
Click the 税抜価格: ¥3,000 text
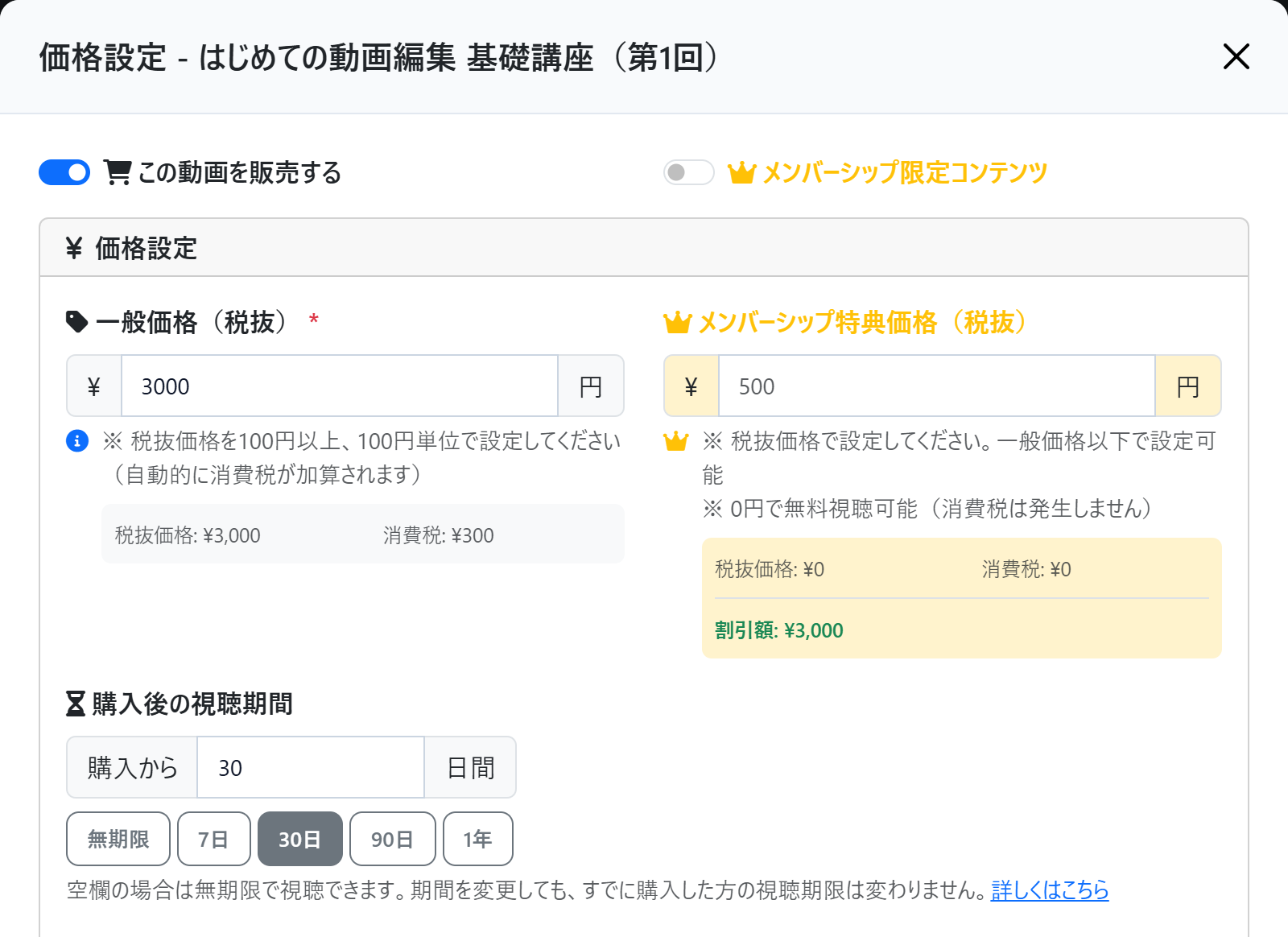[x=188, y=535]
